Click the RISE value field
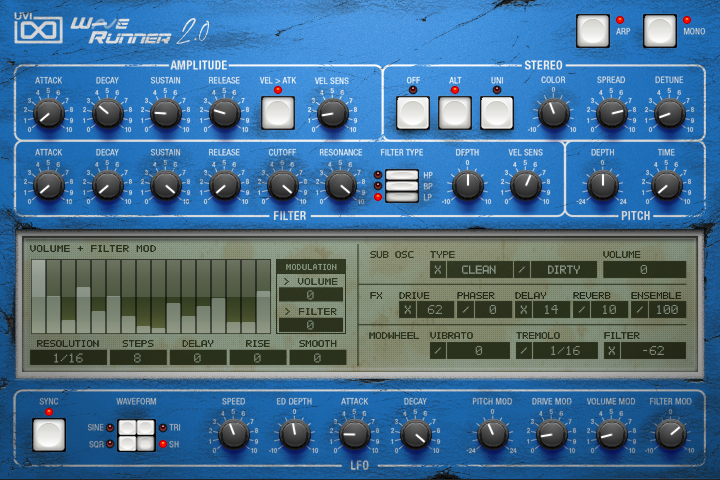 [x=258, y=358]
